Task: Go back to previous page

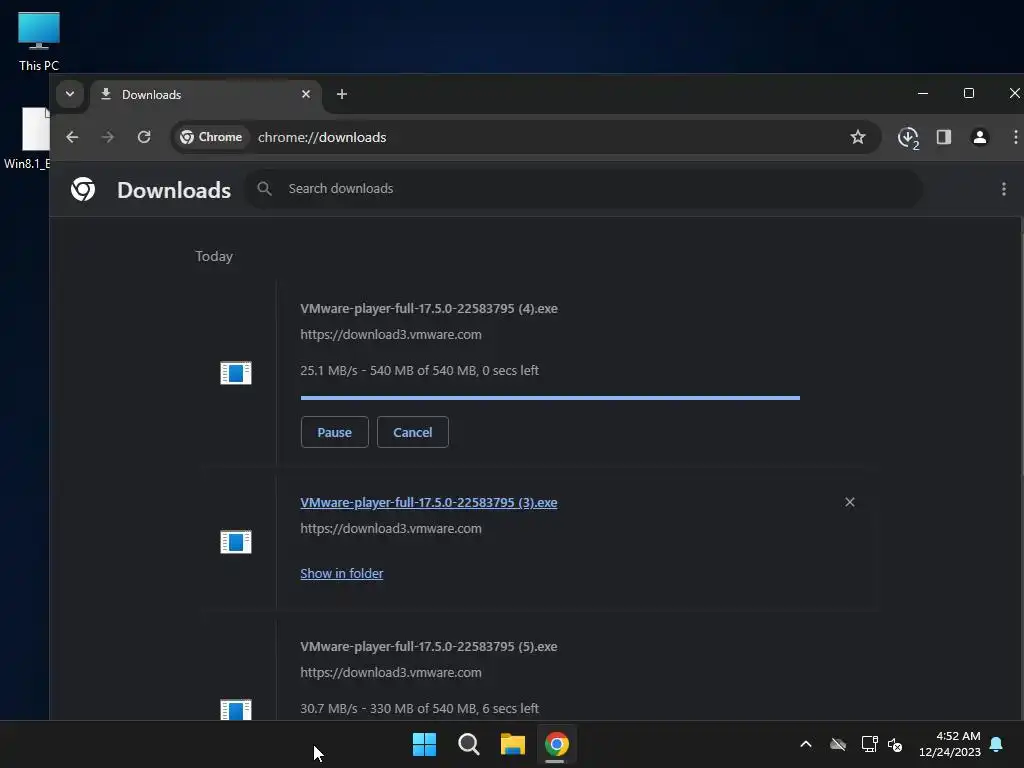Action: click(72, 137)
